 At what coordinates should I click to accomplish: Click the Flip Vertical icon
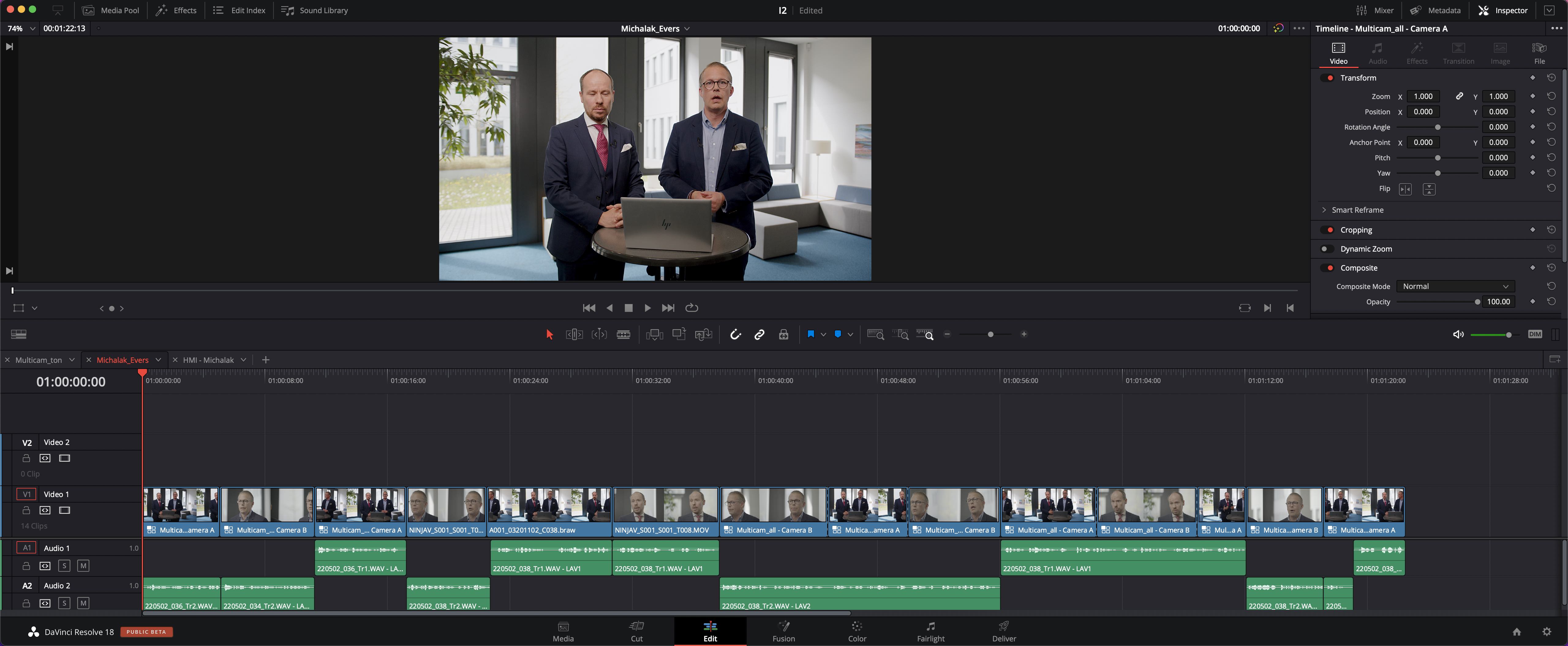pyautogui.click(x=1429, y=189)
